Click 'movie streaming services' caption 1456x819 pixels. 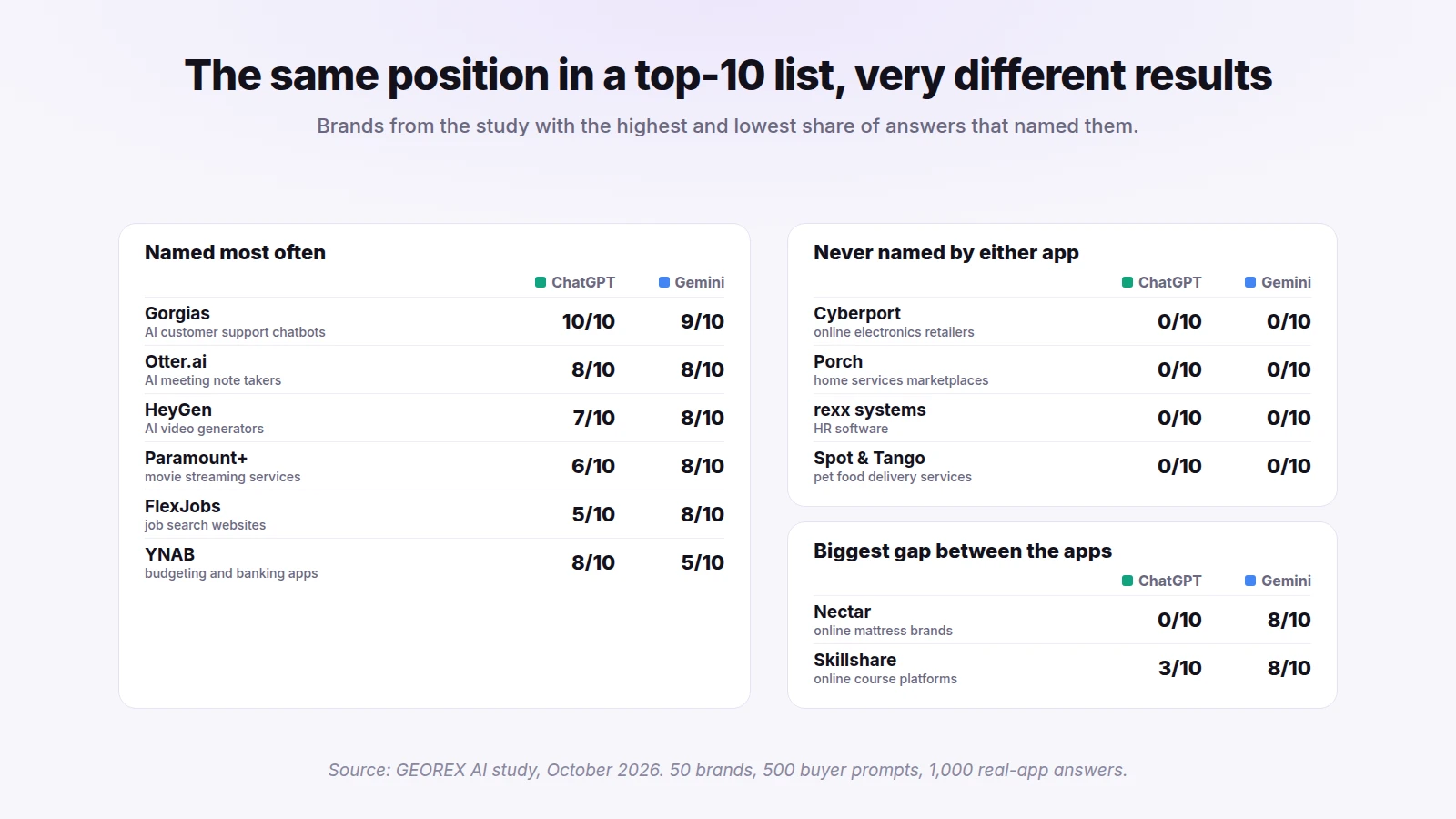(223, 477)
